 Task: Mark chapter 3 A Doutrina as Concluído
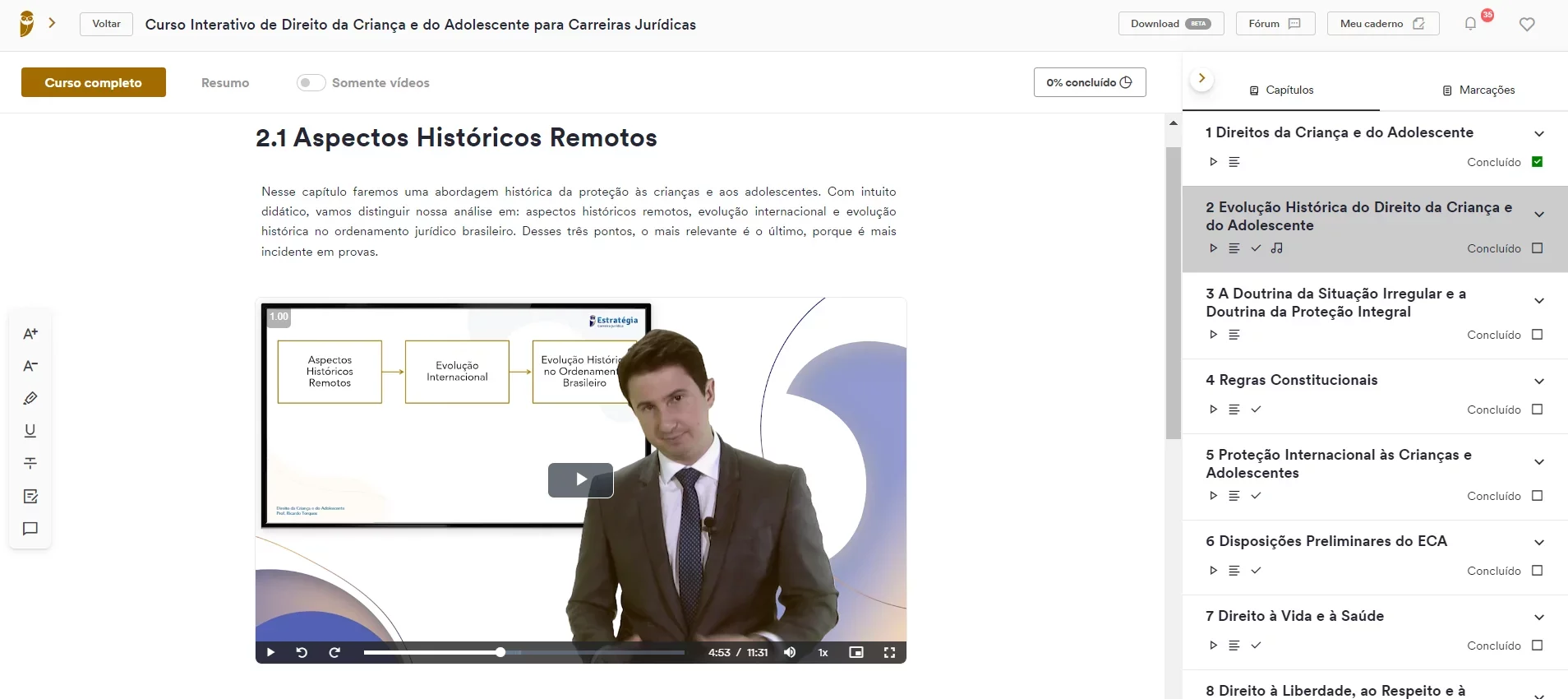(x=1538, y=335)
